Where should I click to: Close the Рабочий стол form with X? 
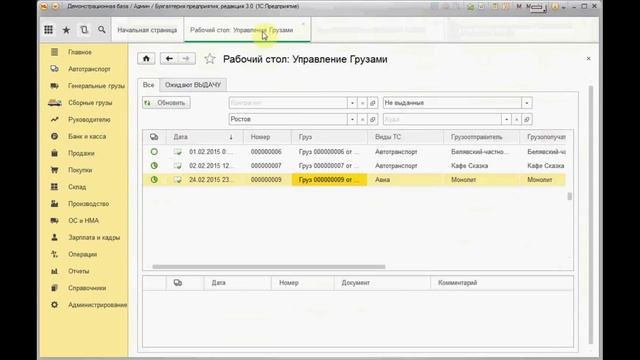coord(588,59)
